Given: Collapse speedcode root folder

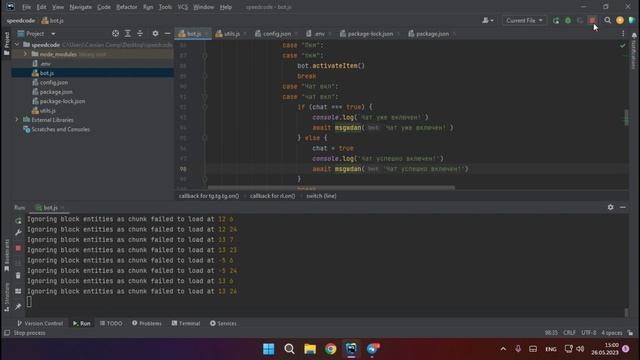Looking at the screenshot, I should point(17,45).
